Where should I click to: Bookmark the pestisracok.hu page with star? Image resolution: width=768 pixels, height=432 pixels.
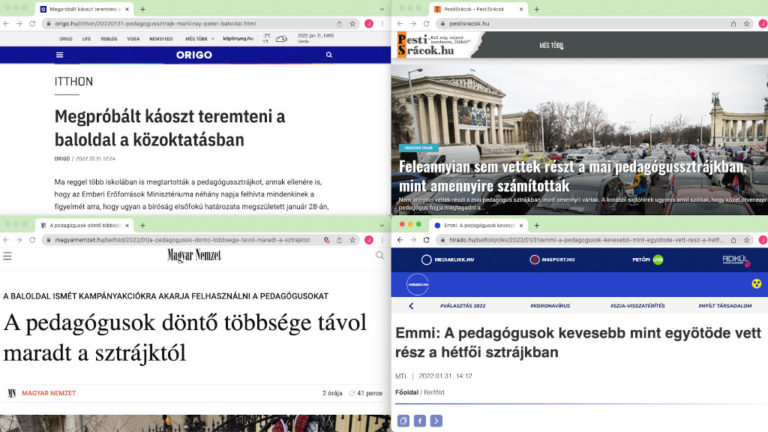point(746,24)
